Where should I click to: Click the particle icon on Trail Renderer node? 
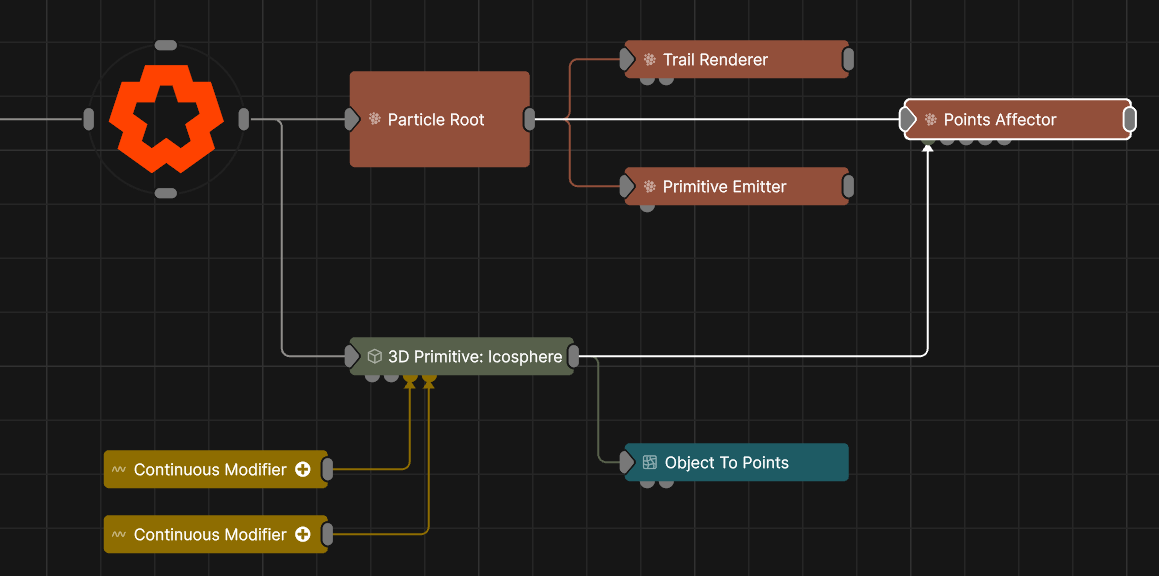point(650,60)
